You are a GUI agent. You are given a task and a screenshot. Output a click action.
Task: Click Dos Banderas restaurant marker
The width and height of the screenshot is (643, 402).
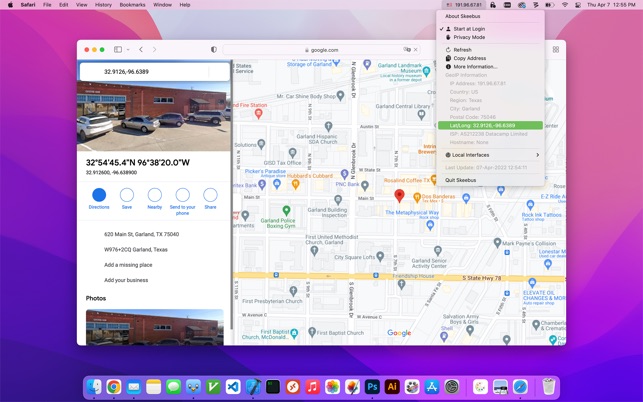click(x=417, y=197)
